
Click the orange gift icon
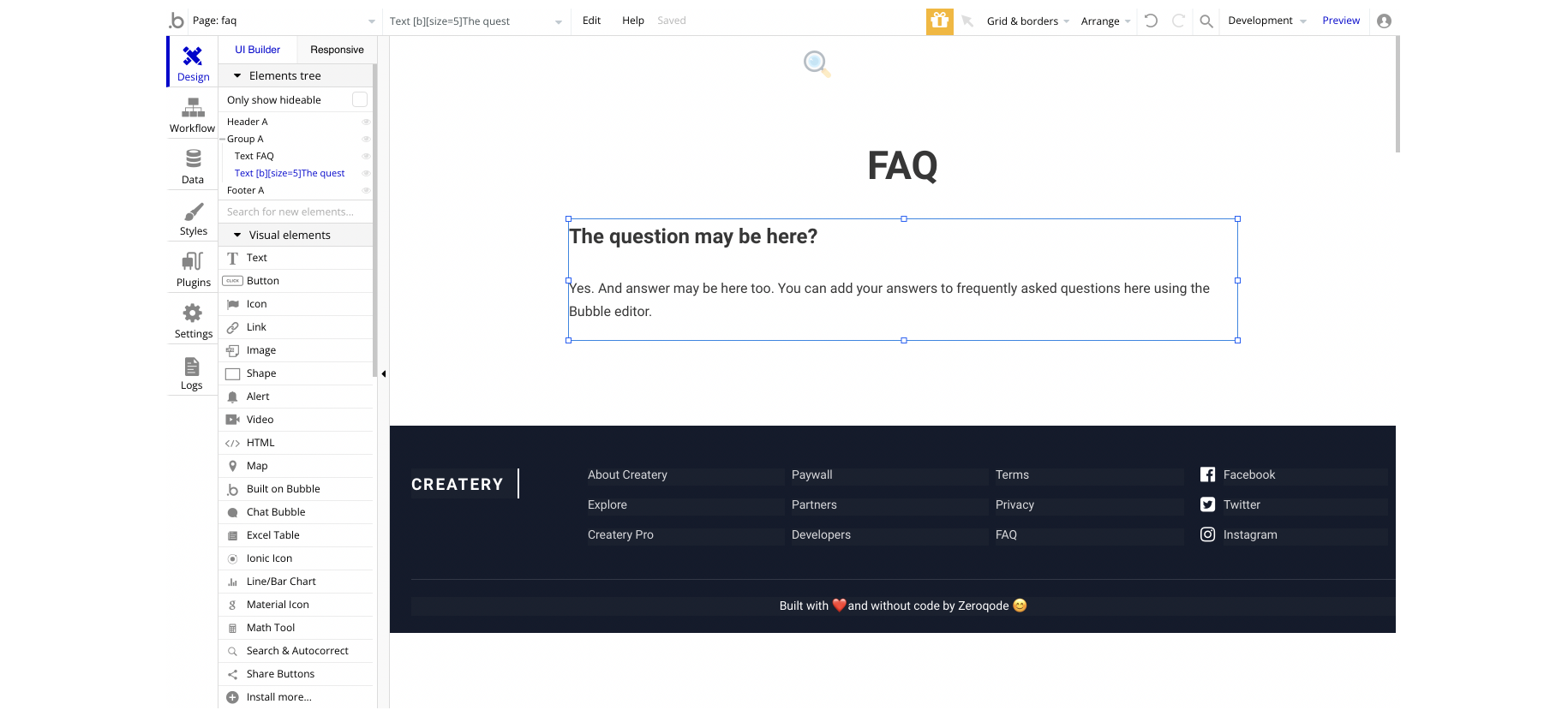pyautogui.click(x=939, y=21)
